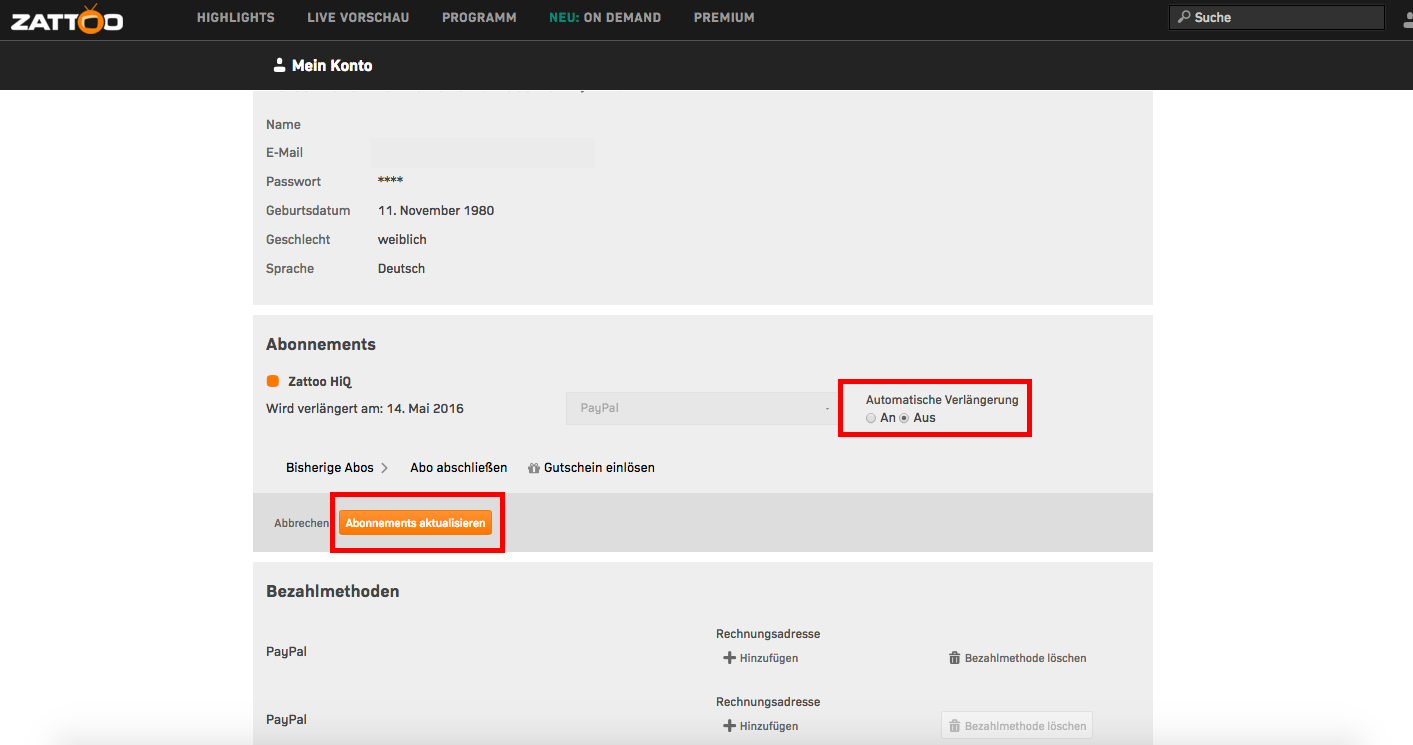Click the magnifier icon in search box
The image size is (1413, 745).
(1184, 17)
